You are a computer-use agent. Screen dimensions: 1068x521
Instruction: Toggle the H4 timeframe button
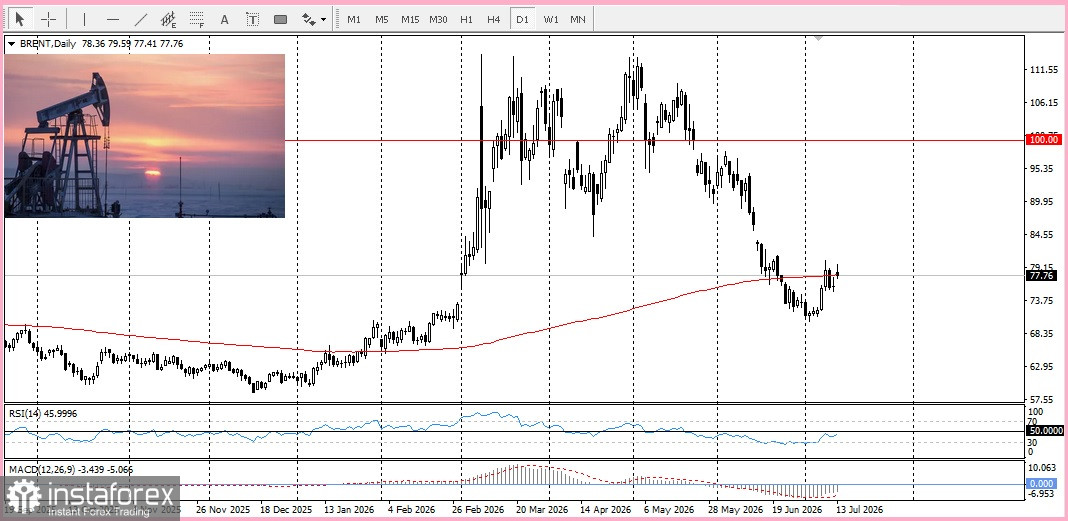coord(494,19)
